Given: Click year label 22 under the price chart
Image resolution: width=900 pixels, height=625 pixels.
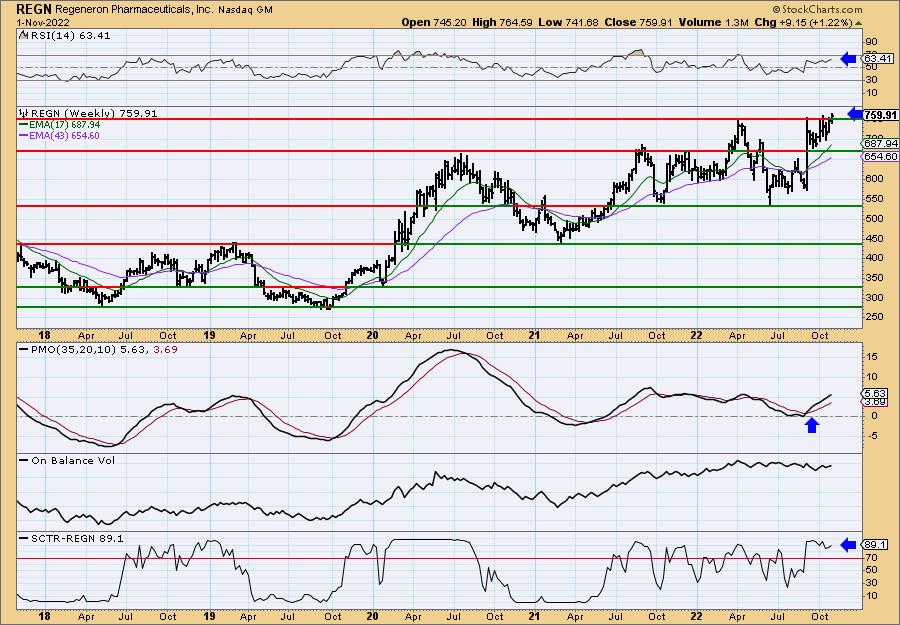Looking at the screenshot, I should pos(696,336).
